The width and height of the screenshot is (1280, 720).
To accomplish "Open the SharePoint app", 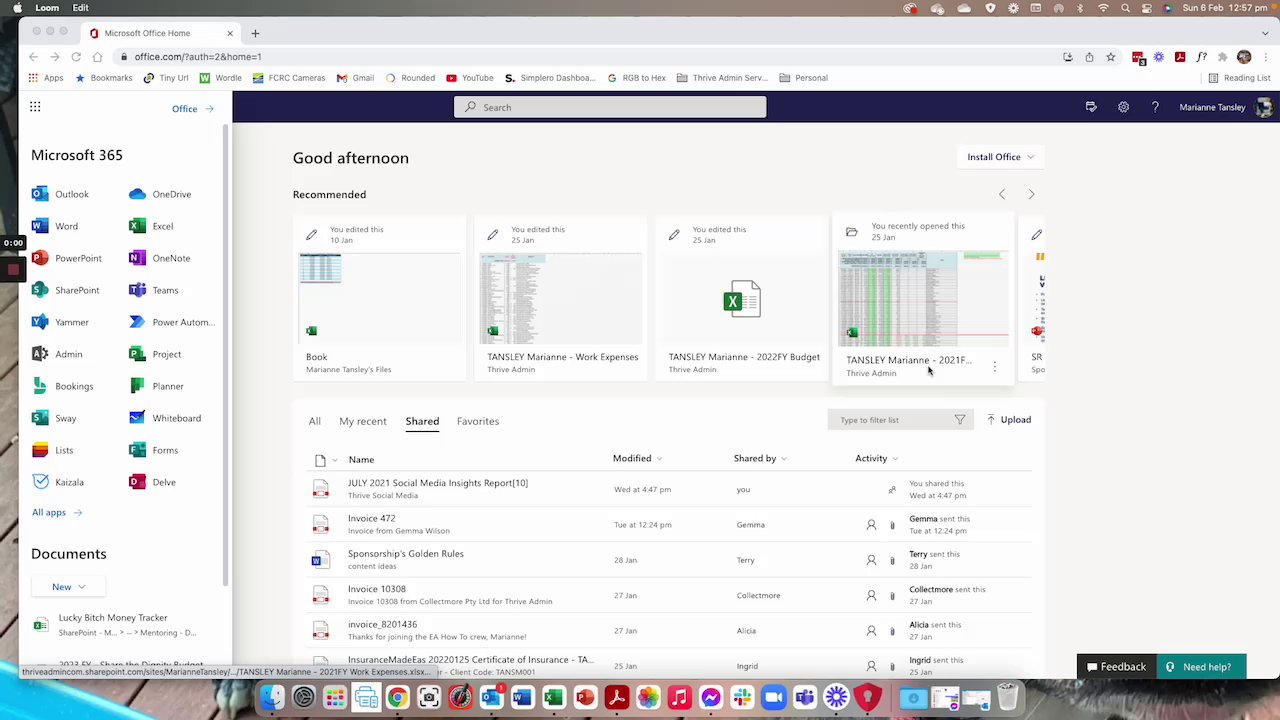I will coord(66,290).
